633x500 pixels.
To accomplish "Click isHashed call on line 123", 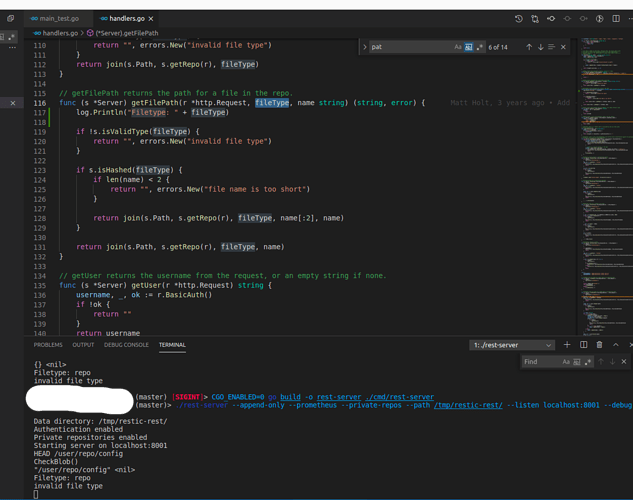I will [x=116, y=170].
